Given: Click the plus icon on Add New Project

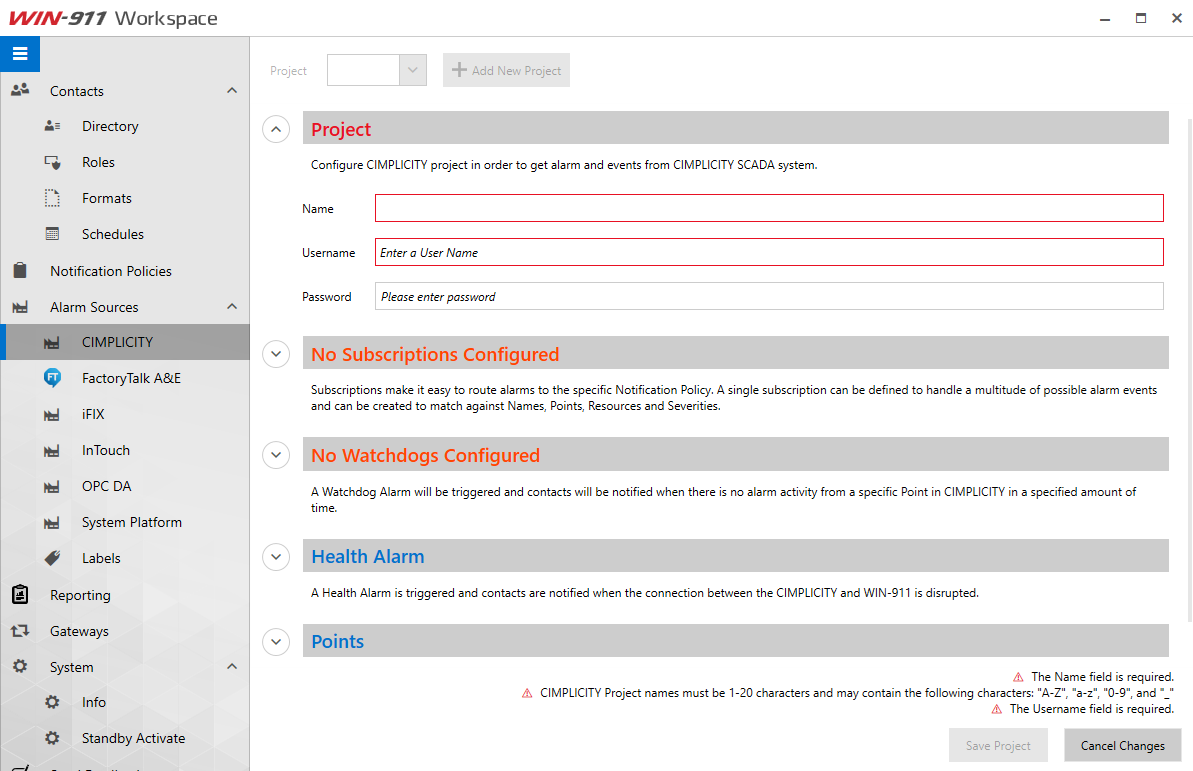Looking at the screenshot, I should pyautogui.click(x=459, y=70).
